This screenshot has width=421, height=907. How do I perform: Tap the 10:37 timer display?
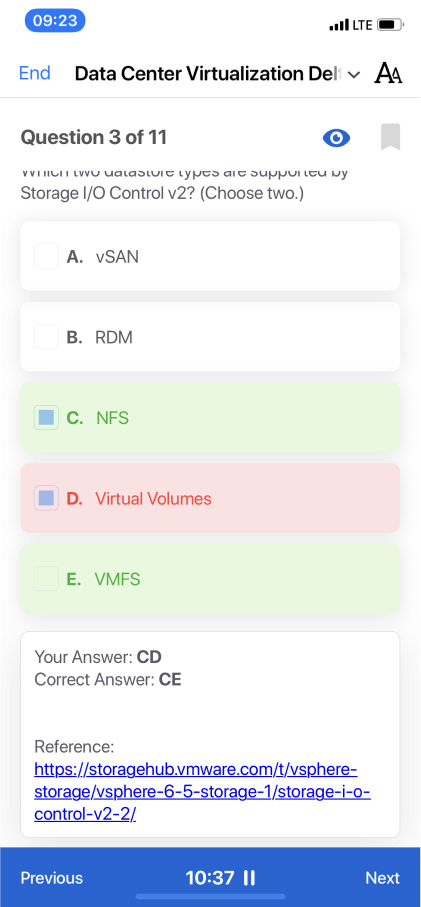tap(209, 877)
